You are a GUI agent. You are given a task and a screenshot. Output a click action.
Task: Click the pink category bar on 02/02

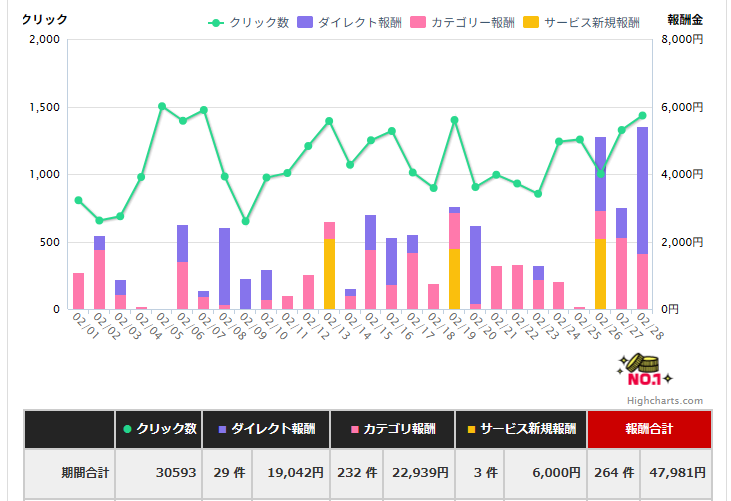click(x=99, y=280)
